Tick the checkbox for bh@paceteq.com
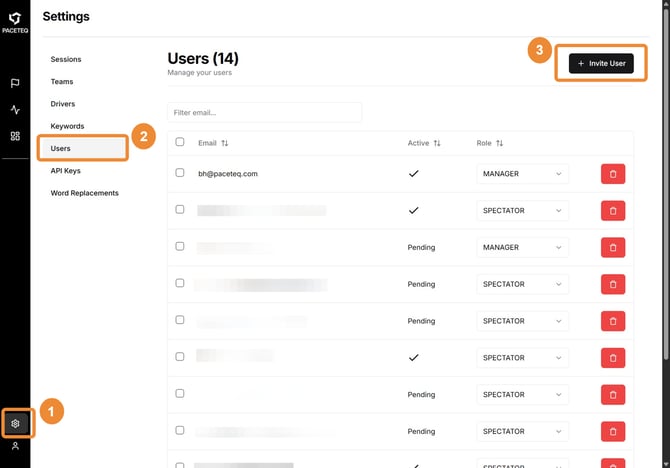 [180, 173]
